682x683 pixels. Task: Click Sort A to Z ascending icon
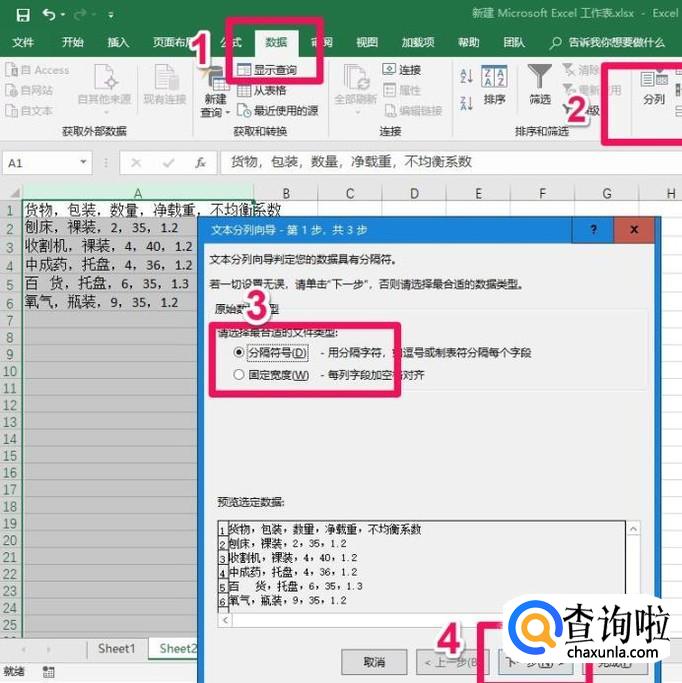point(466,76)
